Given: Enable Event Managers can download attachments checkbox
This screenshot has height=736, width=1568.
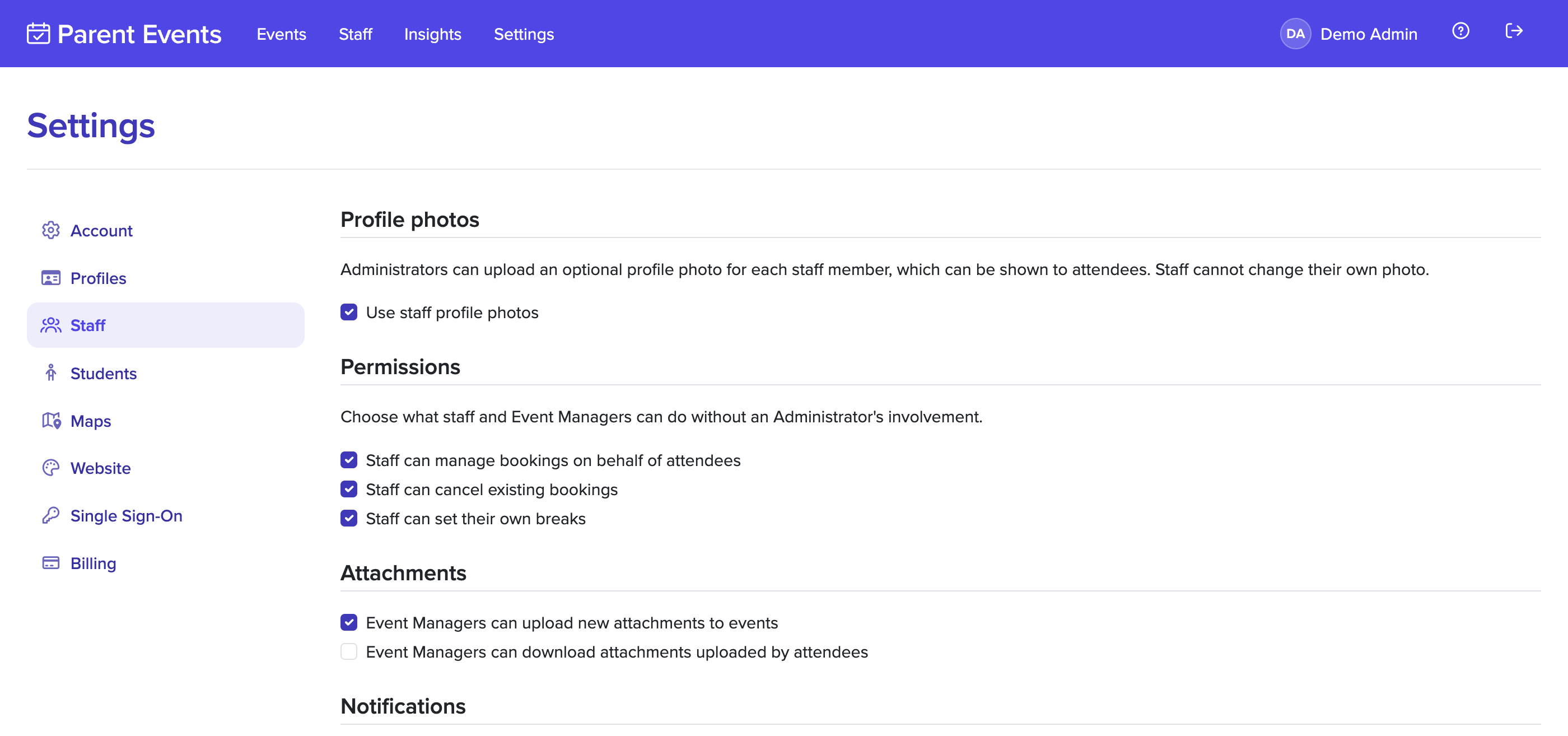Looking at the screenshot, I should pos(349,652).
